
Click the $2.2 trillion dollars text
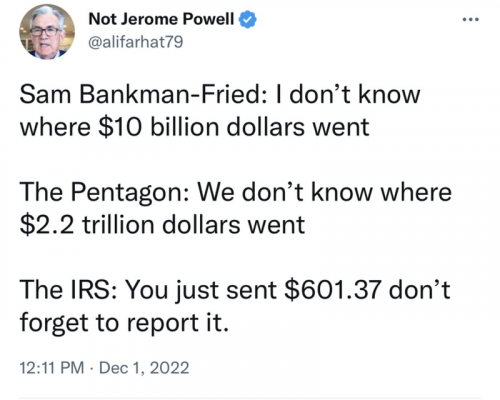click(x=130, y=225)
